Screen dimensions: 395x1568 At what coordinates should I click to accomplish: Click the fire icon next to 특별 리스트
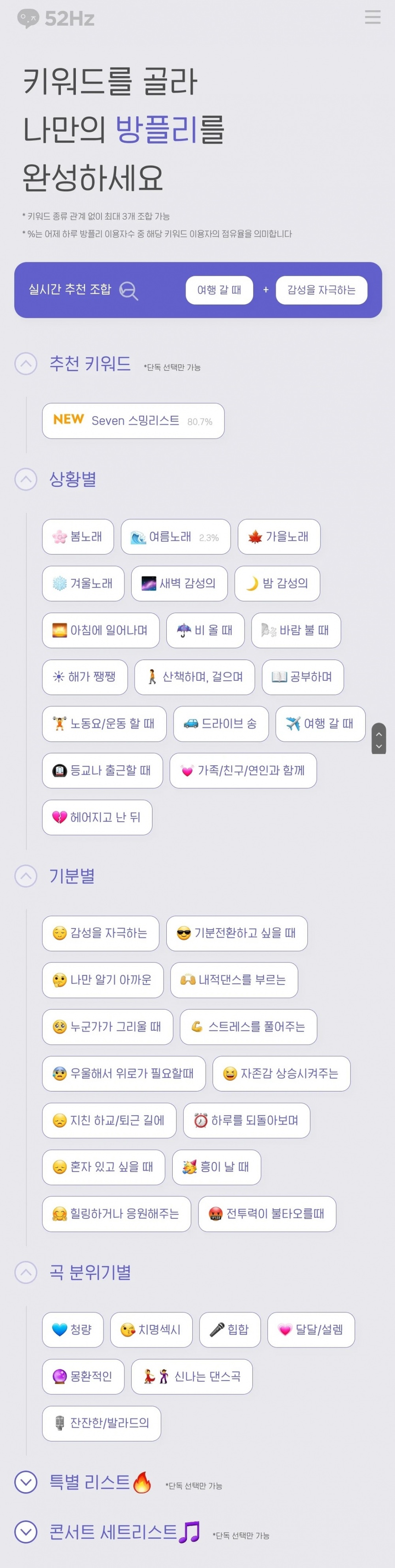(141, 1482)
